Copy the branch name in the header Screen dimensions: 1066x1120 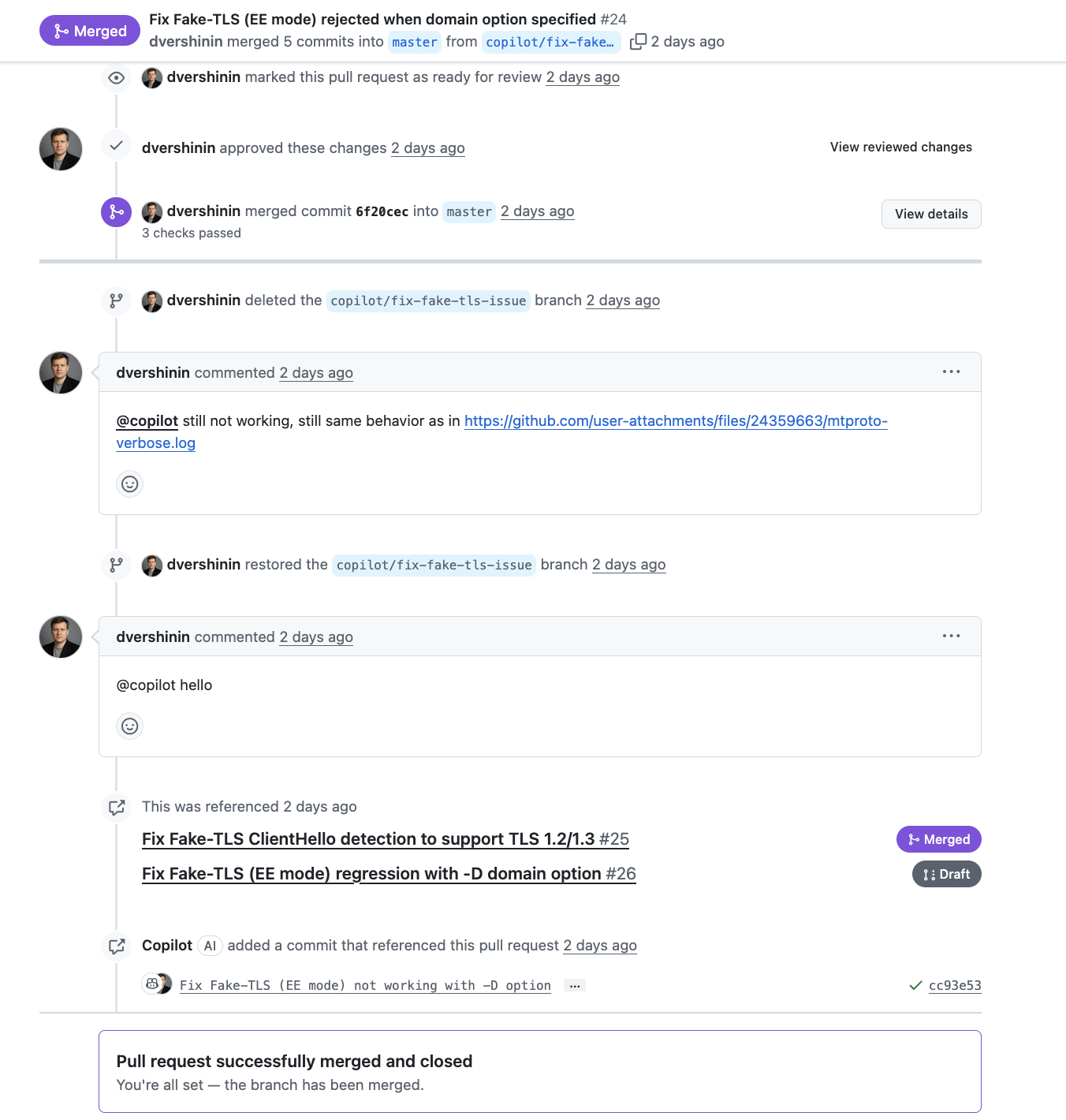point(637,42)
